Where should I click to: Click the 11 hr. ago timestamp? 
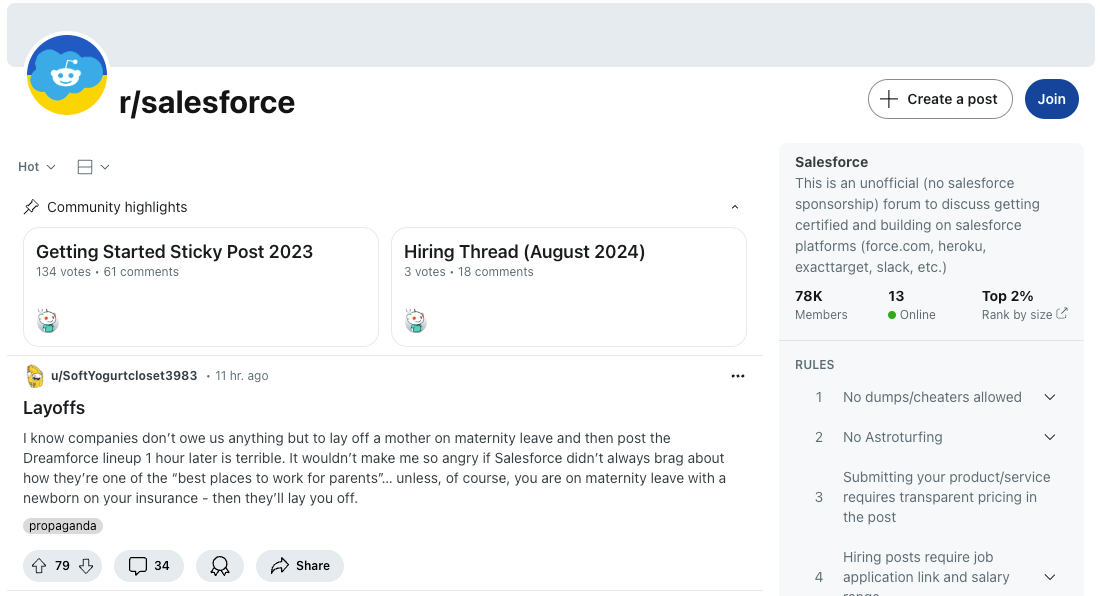(241, 376)
